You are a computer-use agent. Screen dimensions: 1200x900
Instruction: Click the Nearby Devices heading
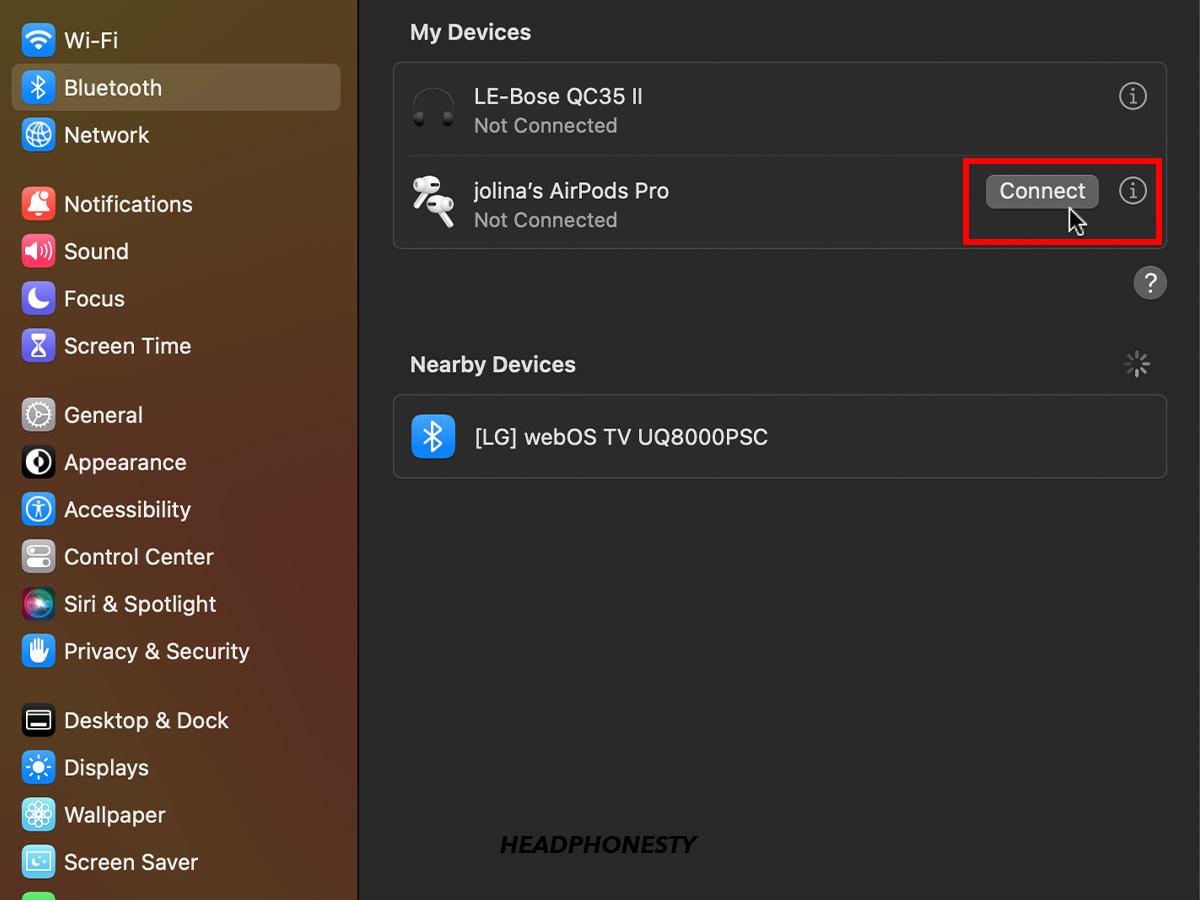[493, 365]
